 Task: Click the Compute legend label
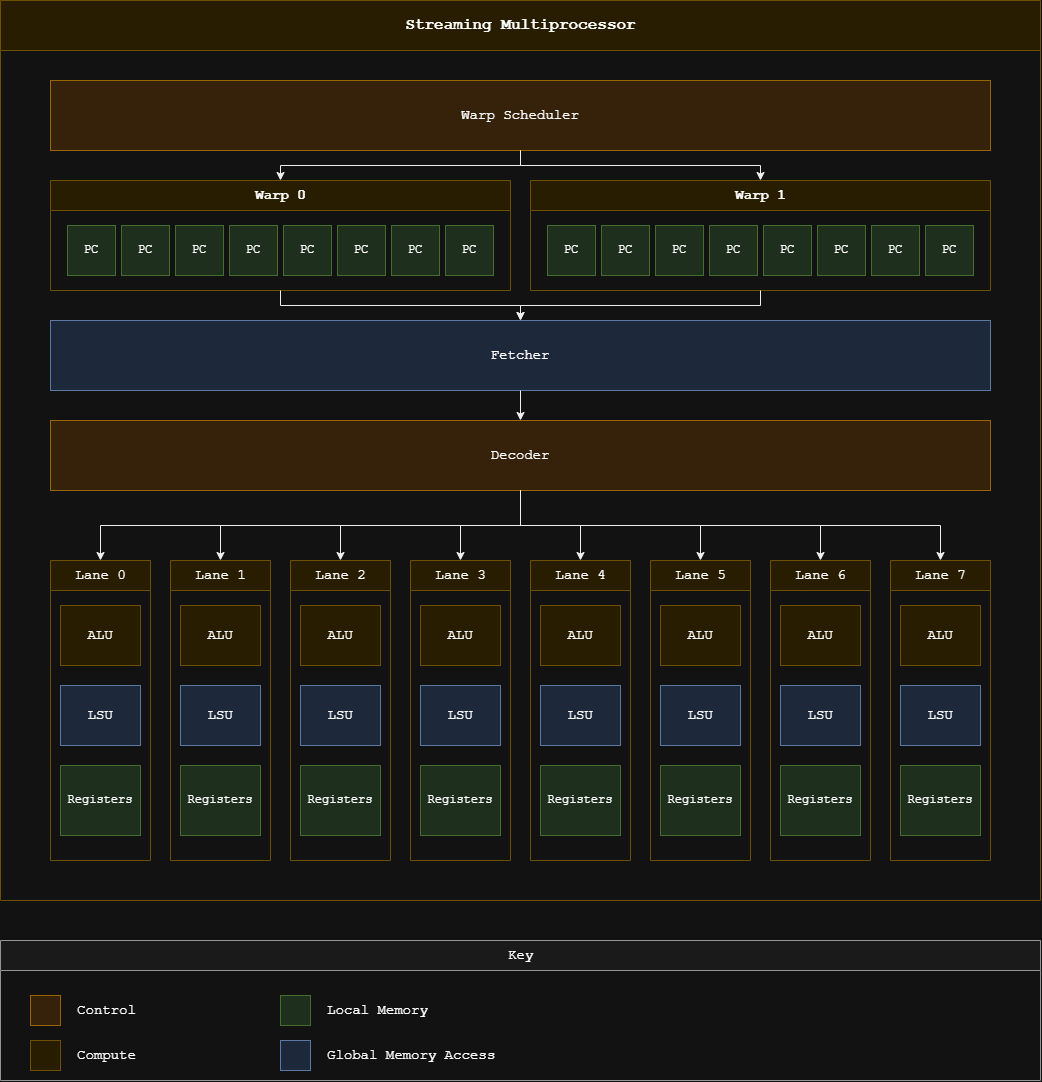[106, 1056]
